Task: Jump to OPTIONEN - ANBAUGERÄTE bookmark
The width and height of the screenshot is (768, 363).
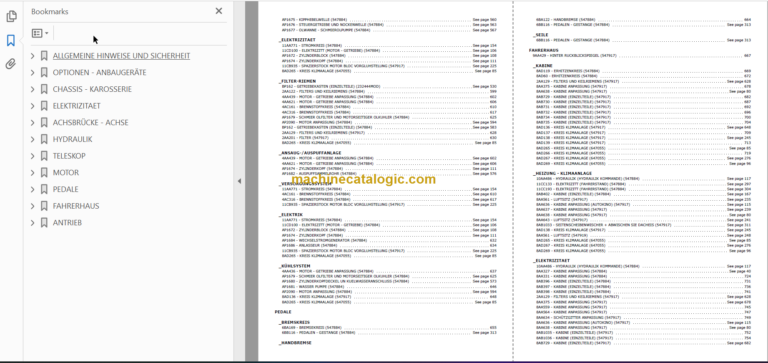Action: coord(99,73)
